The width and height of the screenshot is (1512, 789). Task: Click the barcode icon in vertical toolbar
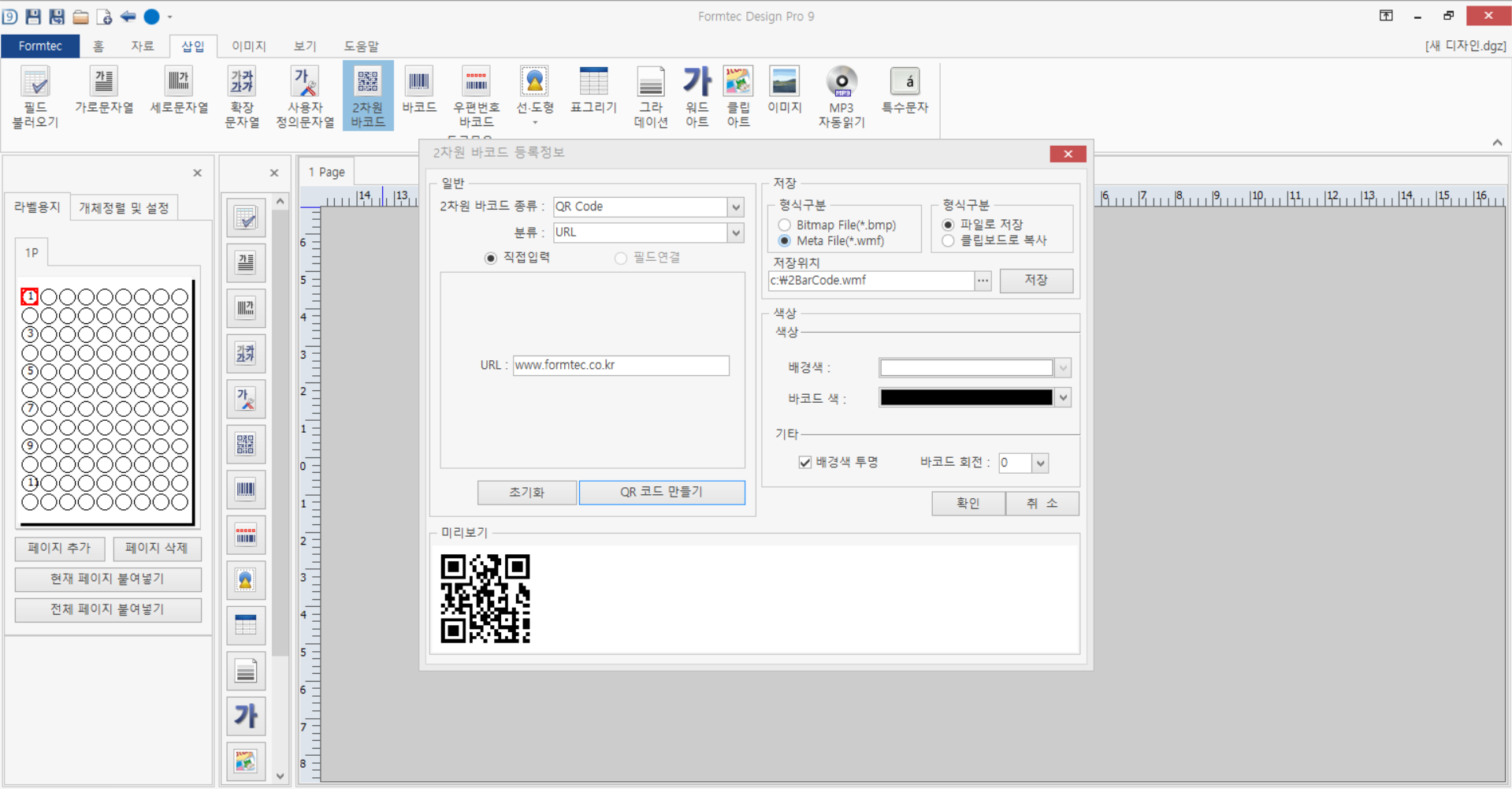[246, 489]
